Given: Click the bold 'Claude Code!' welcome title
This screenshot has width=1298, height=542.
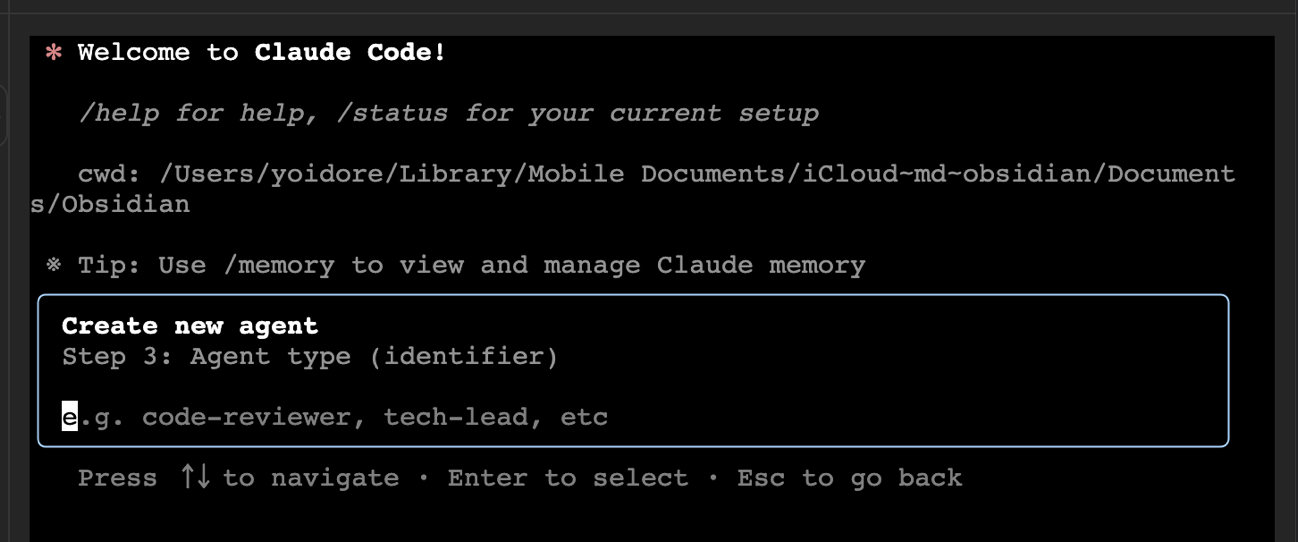Looking at the screenshot, I should point(350,53).
